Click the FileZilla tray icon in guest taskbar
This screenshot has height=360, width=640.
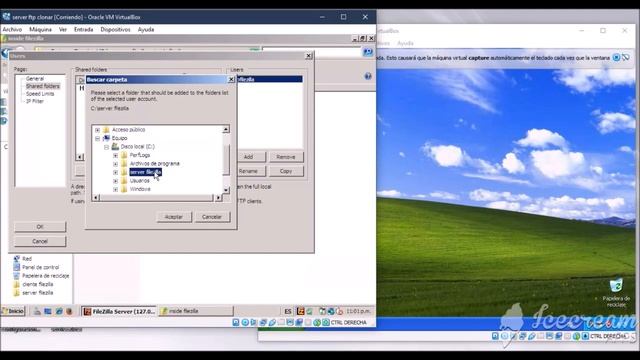300,311
